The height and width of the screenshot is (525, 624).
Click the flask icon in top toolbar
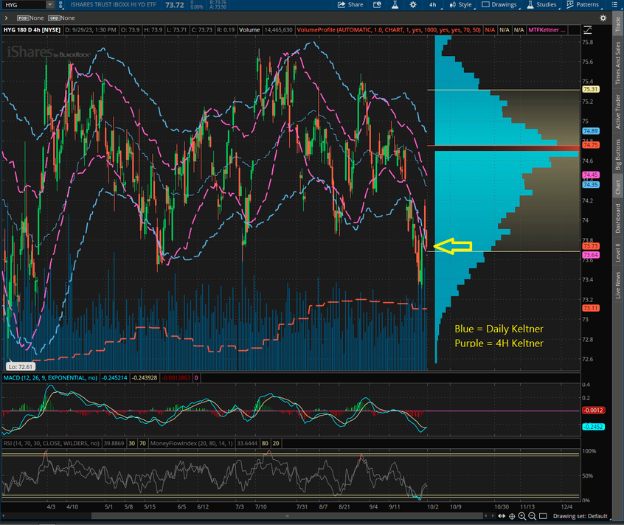pos(395,5)
